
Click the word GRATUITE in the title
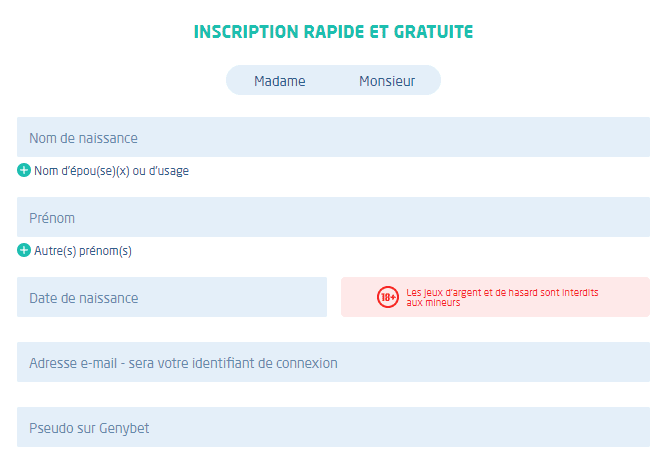point(433,32)
